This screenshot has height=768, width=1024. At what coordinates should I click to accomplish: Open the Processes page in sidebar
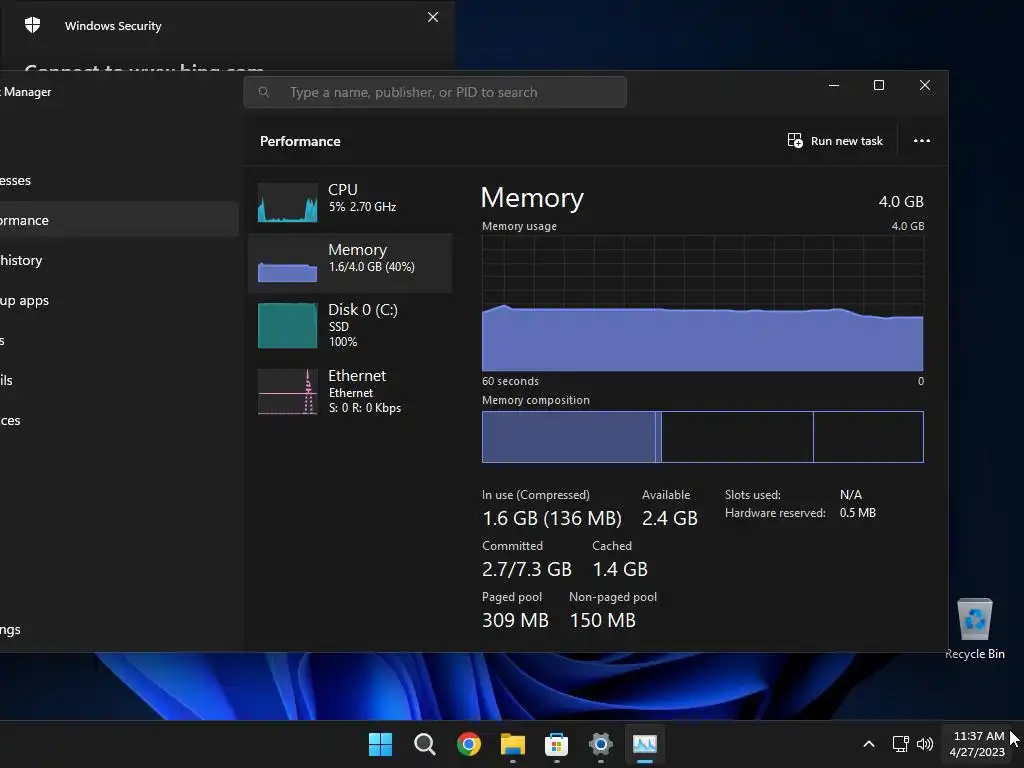[x=118, y=181]
